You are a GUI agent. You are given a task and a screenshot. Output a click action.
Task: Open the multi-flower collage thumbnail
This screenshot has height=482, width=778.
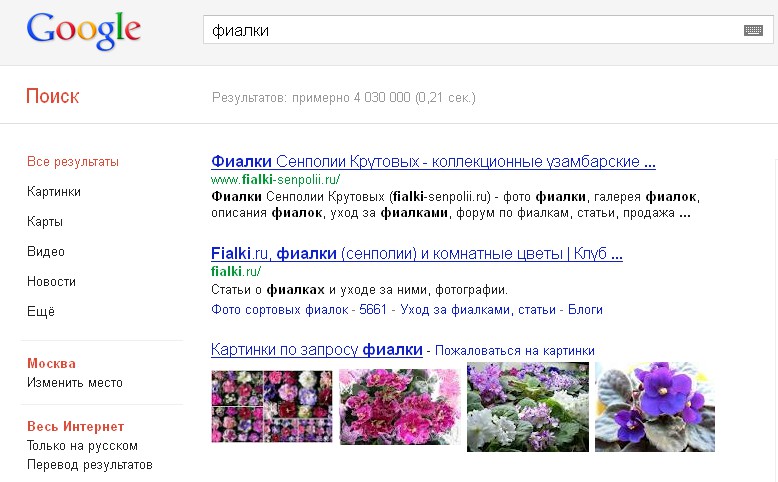click(x=271, y=407)
